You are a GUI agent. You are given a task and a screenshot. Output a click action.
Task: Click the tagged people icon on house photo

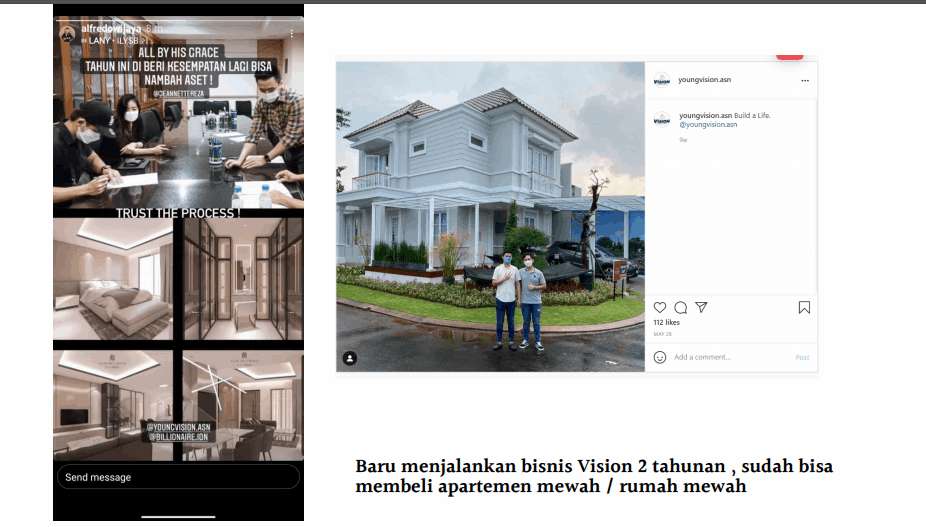(350, 357)
